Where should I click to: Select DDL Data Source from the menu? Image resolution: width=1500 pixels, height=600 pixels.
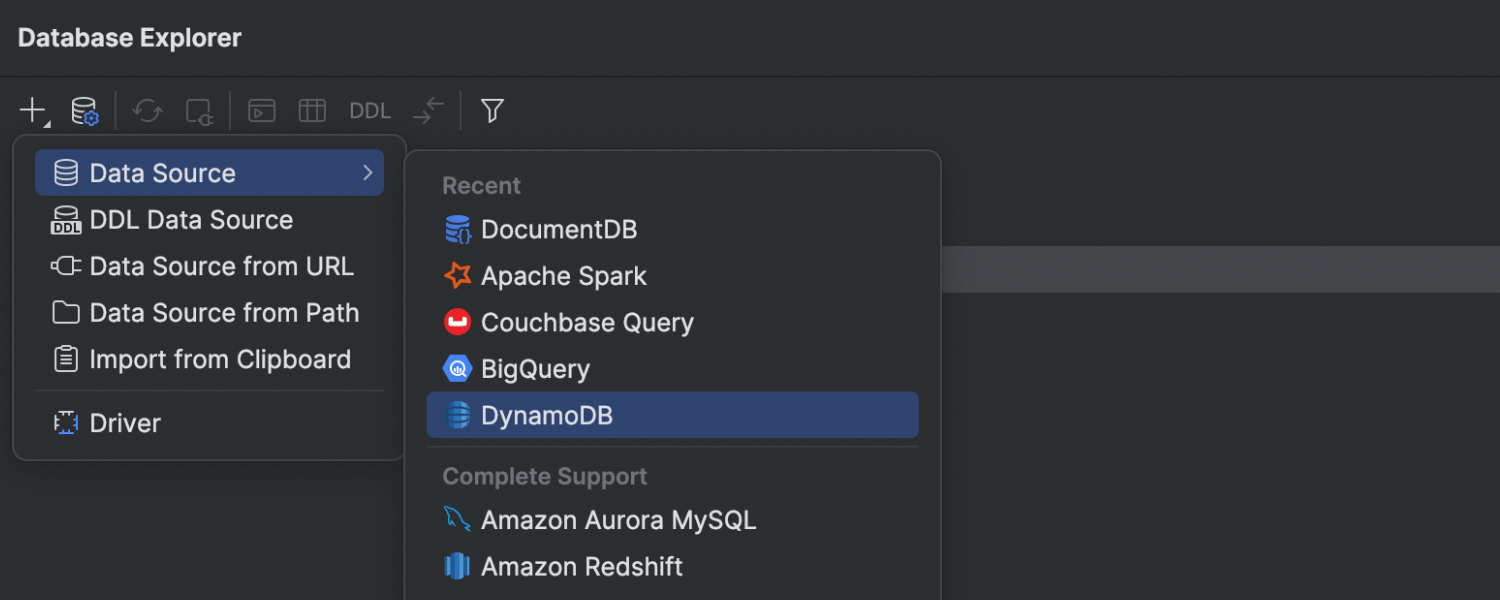point(190,219)
